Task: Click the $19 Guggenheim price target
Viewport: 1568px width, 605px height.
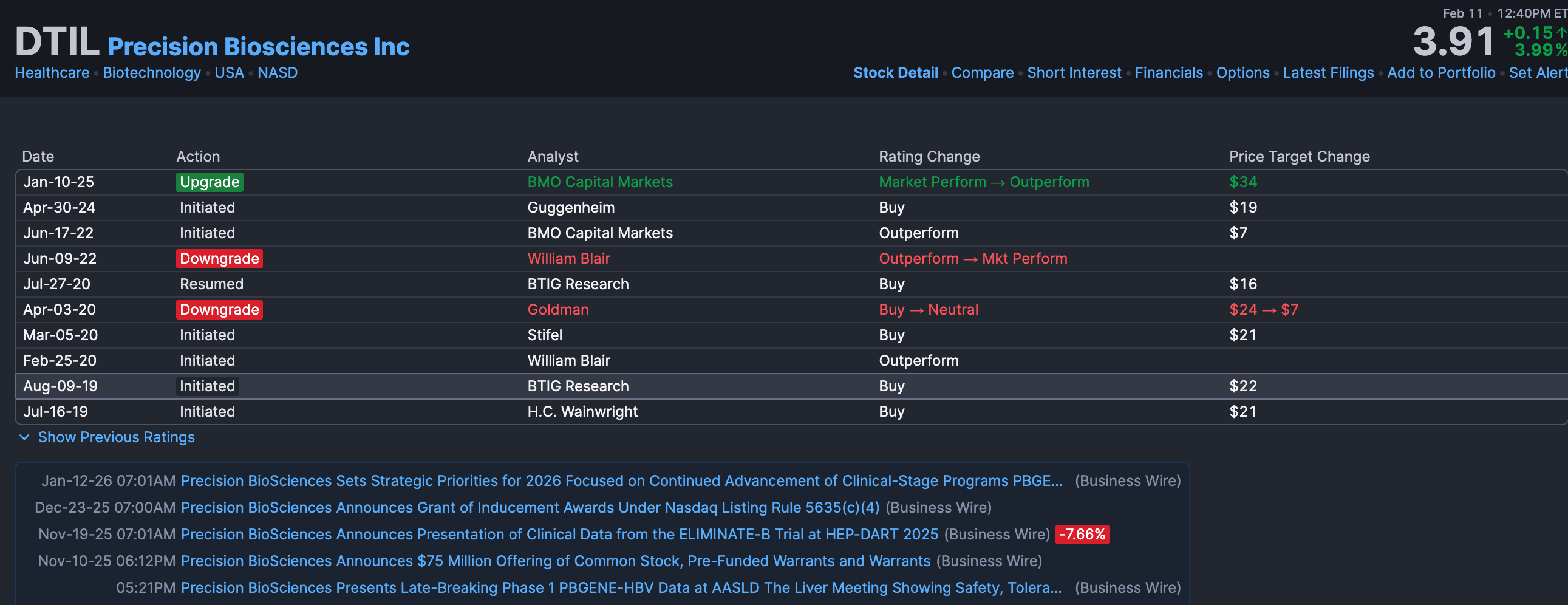Action: click(x=1243, y=208)
